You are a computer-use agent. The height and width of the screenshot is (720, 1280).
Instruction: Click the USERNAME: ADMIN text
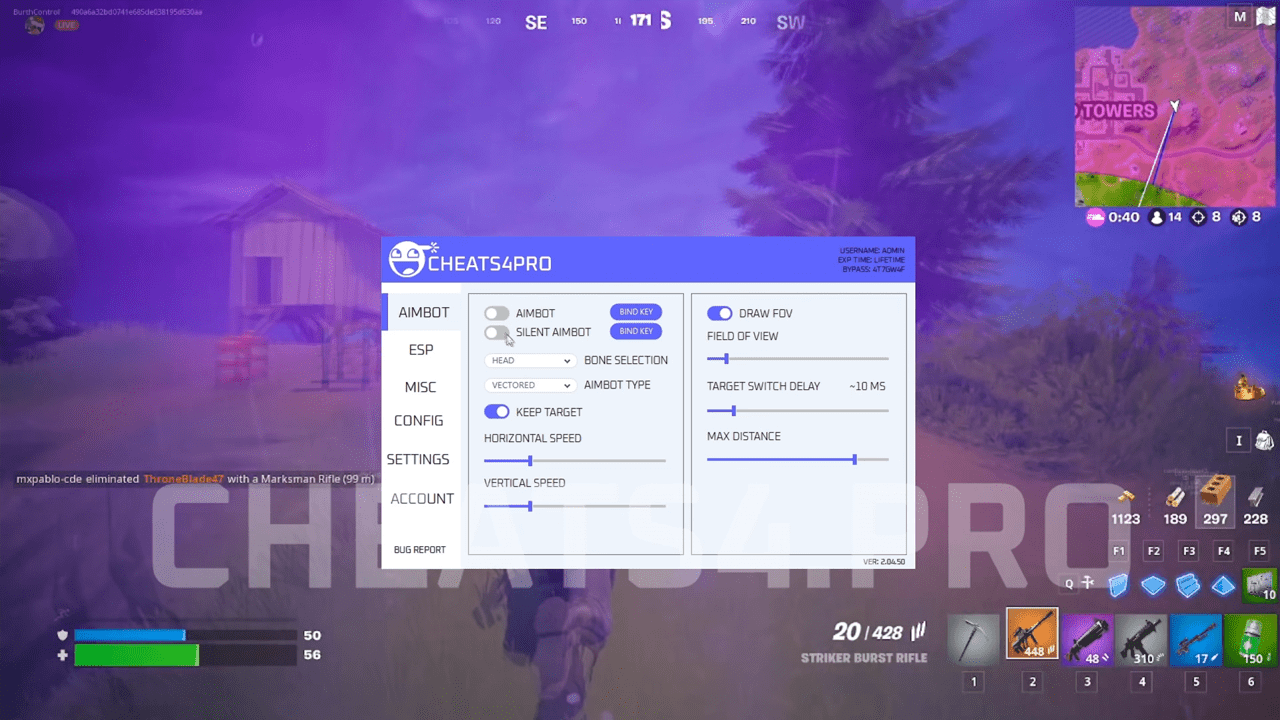click(873, 250)
